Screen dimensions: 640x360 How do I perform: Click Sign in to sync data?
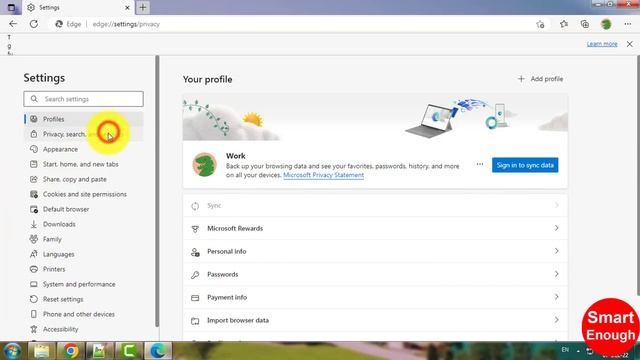525,165
